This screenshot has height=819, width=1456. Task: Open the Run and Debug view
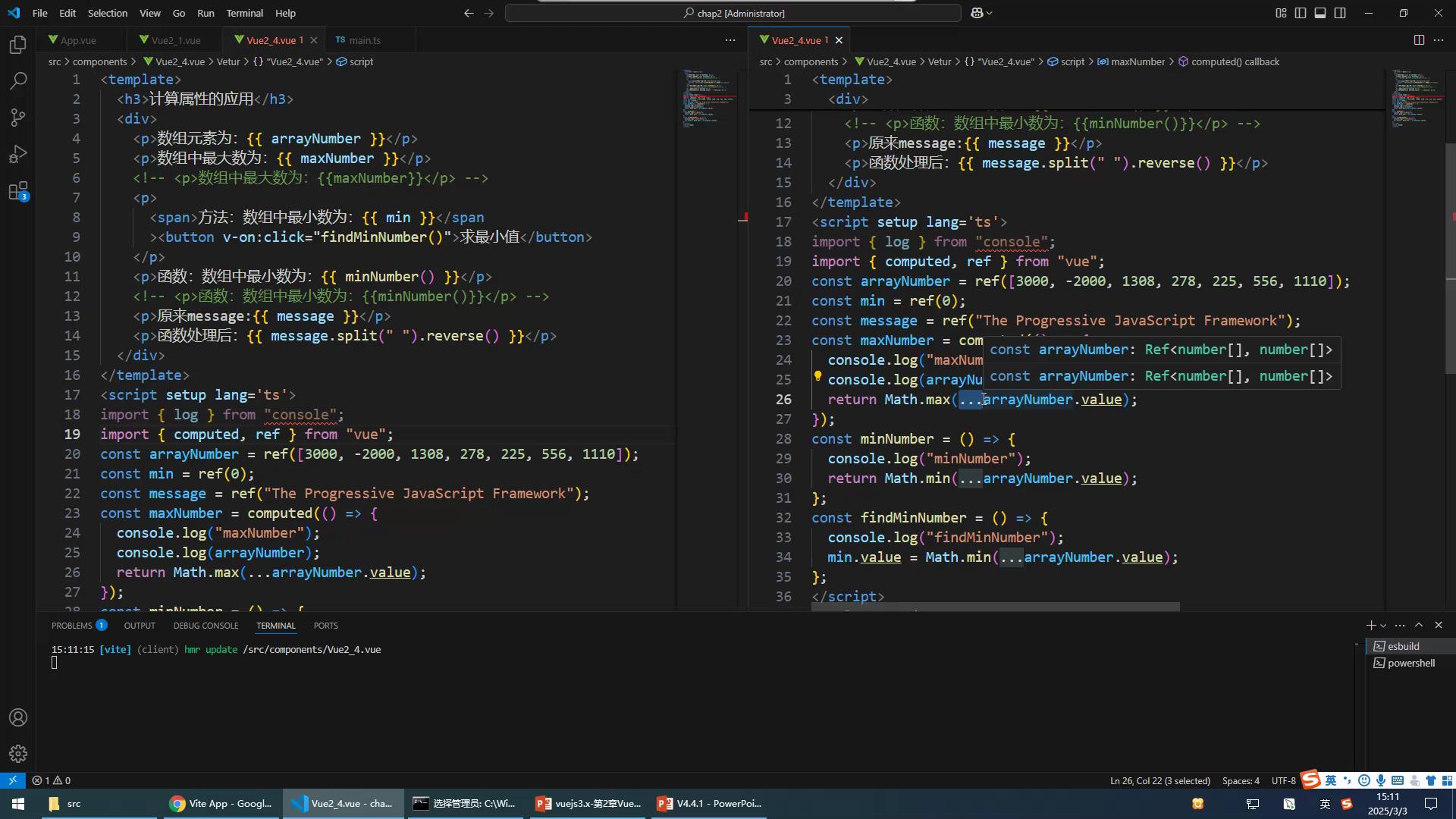18,154
